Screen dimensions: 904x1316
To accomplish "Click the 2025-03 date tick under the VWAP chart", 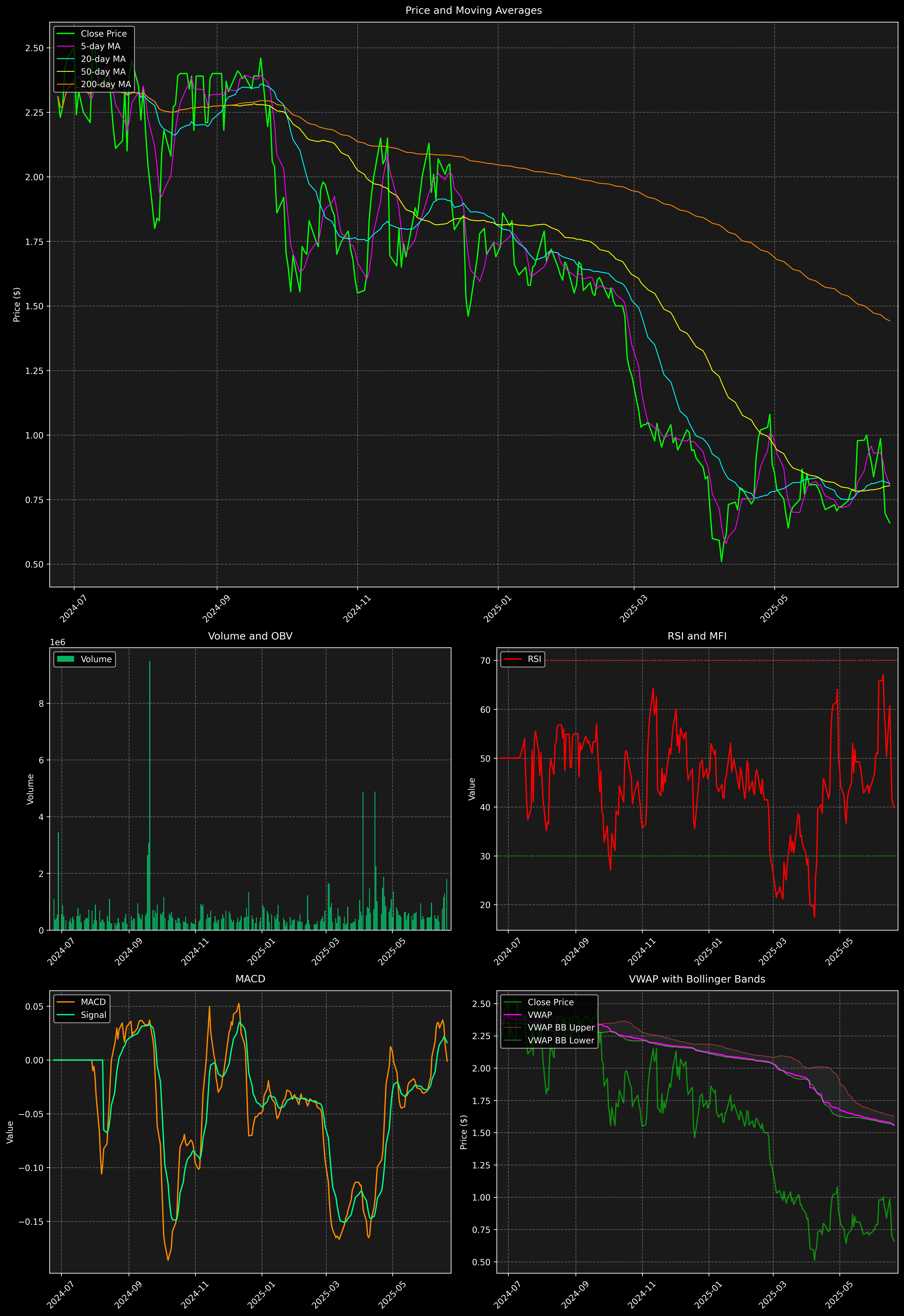I will 773,1295.
